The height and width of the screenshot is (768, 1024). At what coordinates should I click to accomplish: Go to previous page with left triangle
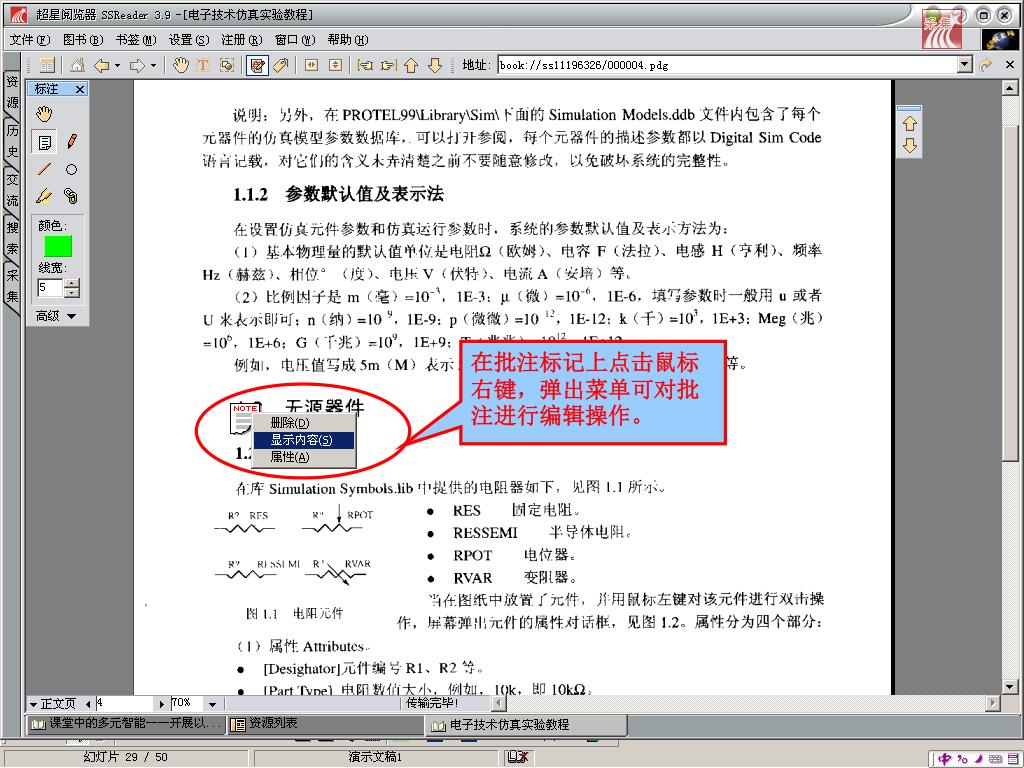point(88,704)
